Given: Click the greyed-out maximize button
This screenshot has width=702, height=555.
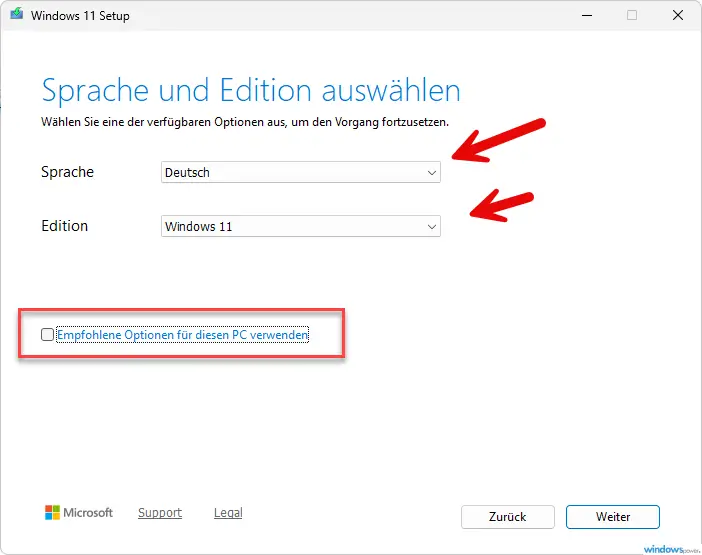Looking at the screenshot, I should [632, 16].
